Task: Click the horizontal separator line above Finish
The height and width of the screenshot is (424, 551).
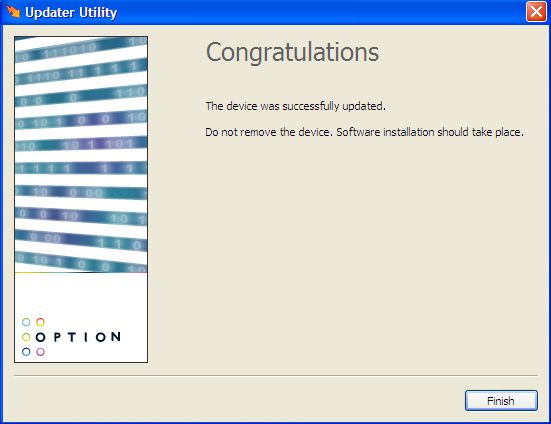Action: point(276,375)
